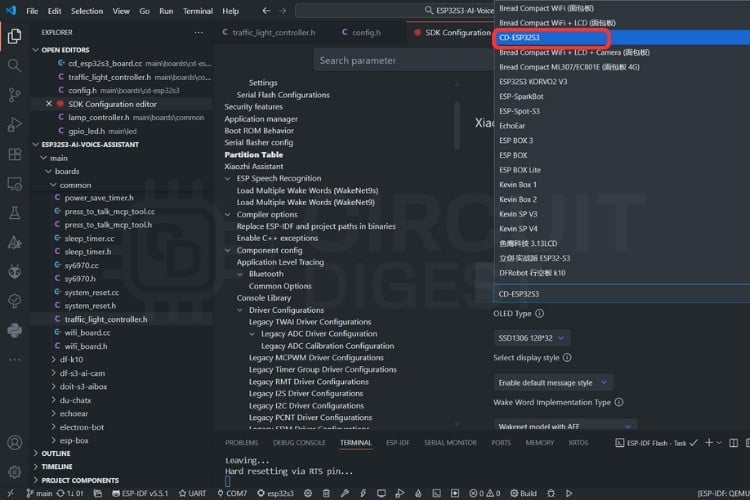Switch to the DEBUG CONSOLE panel tab
This screenshot has height=500, width=750.
(x=299, y=443)
